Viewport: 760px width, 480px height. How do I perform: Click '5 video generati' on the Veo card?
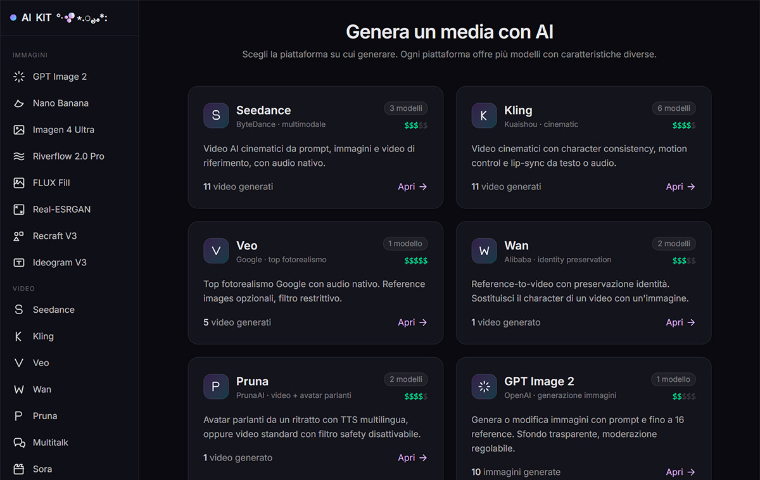(237, 322)
